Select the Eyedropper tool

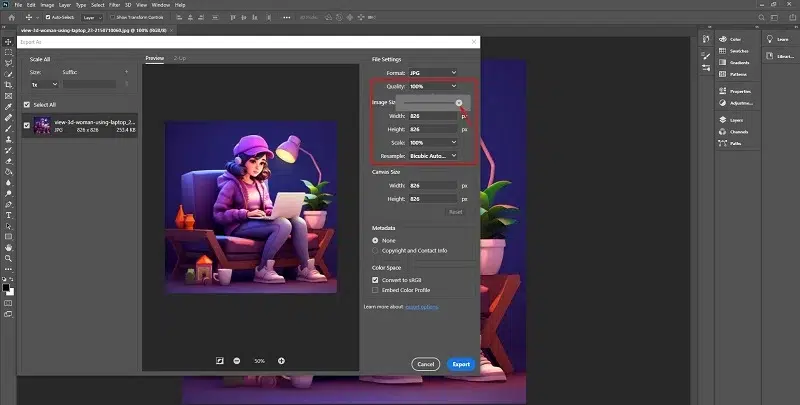pos(8,107)
